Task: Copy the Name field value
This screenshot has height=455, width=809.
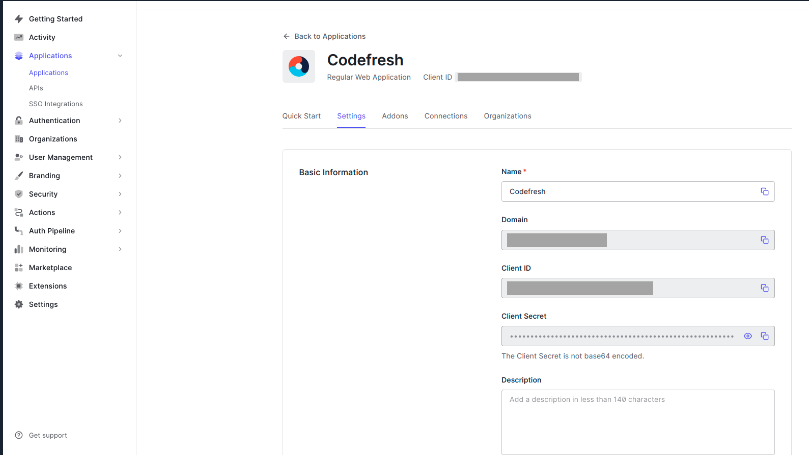Action: (764, 191)
